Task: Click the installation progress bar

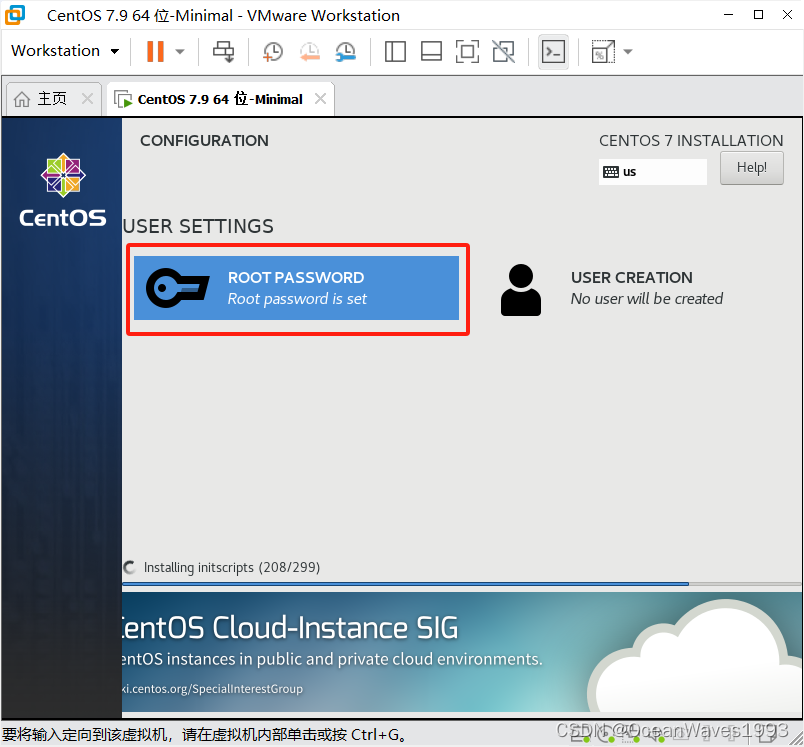Action: 461,583
